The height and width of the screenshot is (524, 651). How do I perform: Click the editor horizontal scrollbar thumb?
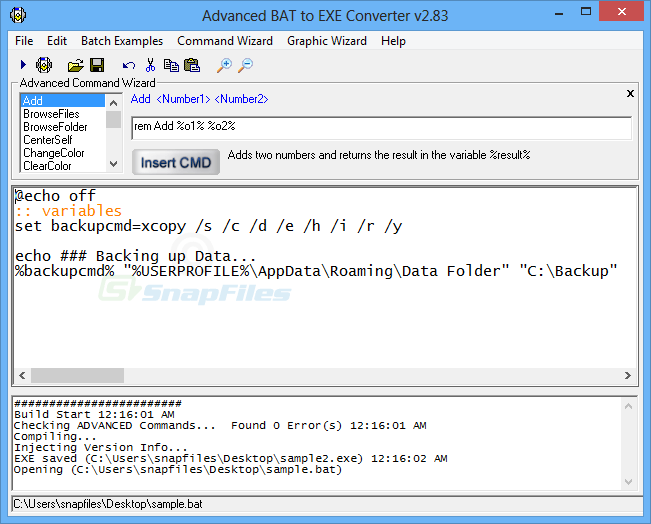pyautogui.click(x=77, y=375)
